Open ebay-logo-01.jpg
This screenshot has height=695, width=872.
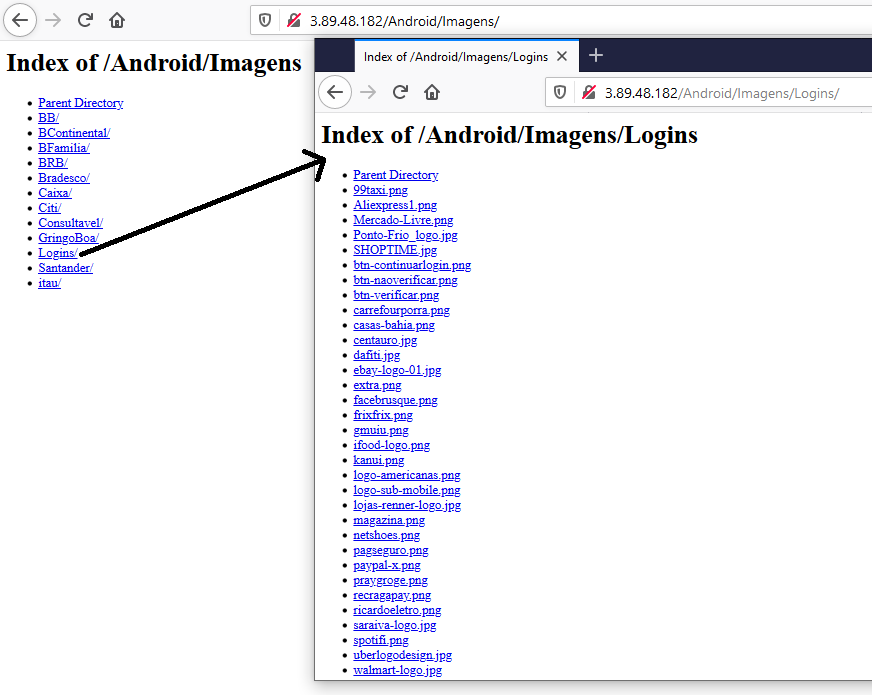click(x=397, y=370)
